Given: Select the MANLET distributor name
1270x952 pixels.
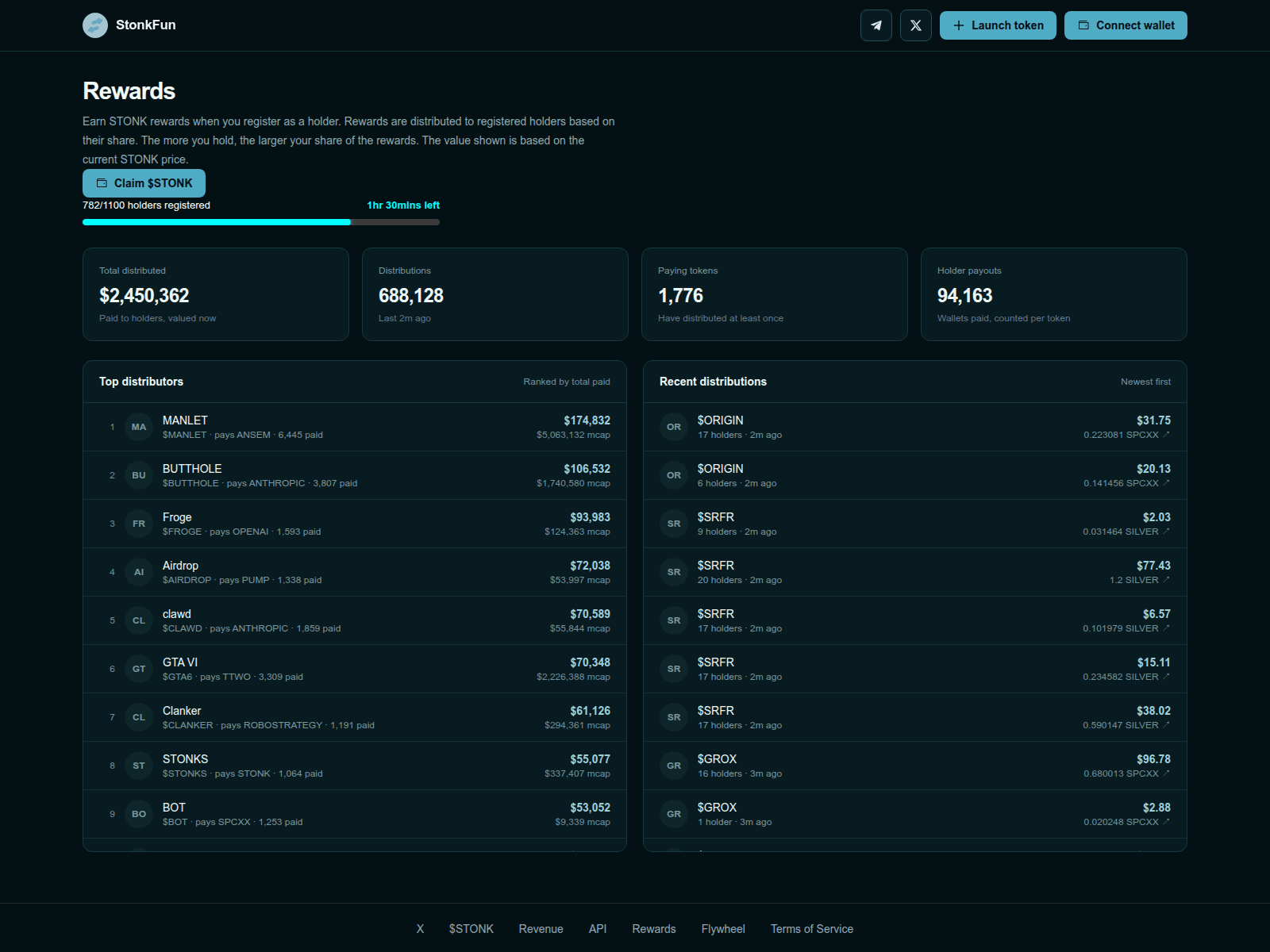Looking at the screenshot, I should (x=185, y=420).
